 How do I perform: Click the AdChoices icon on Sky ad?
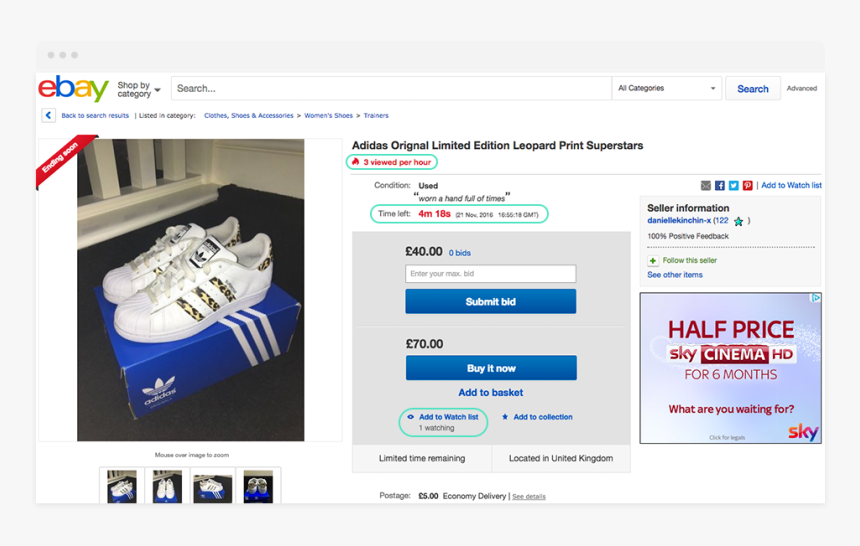coord(816,298)
